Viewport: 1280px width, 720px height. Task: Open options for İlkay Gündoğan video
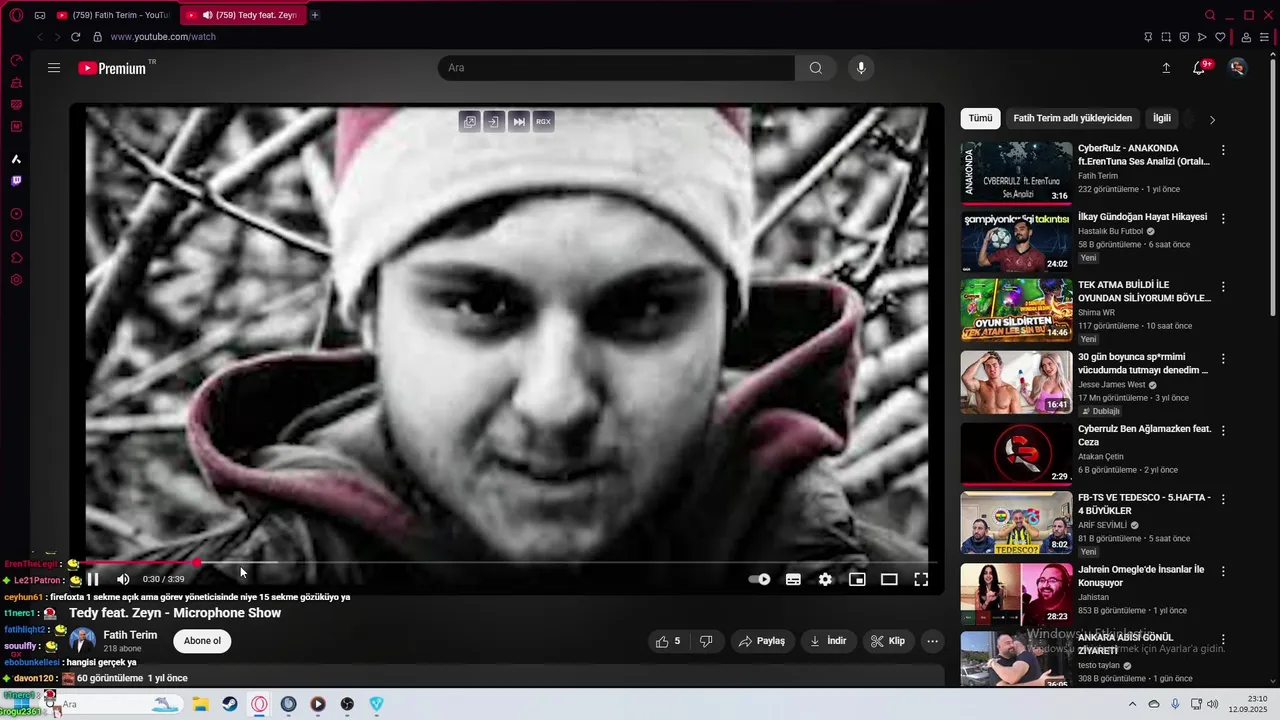[x=1223, y=218]
